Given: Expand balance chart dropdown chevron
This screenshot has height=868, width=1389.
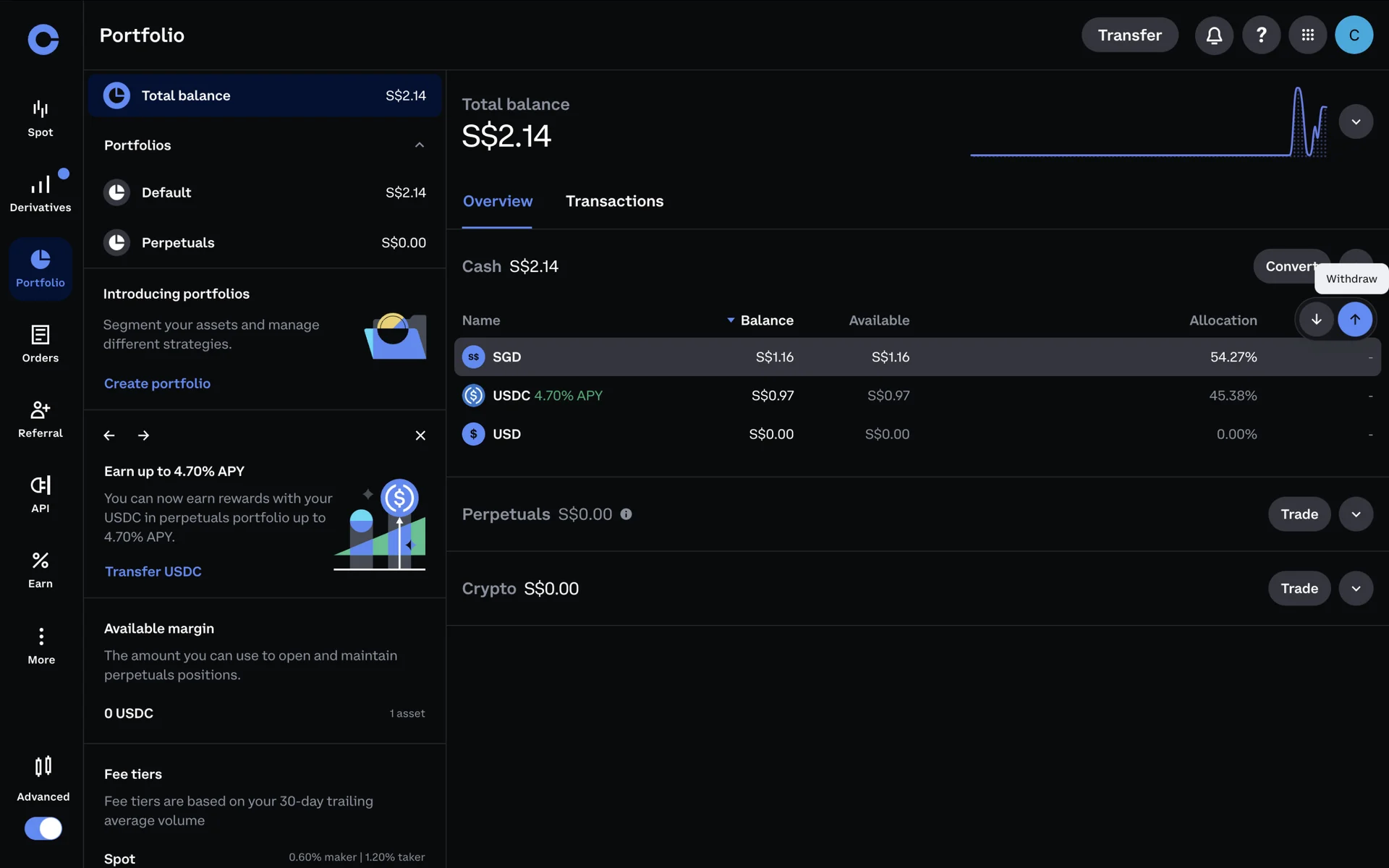Looking at the screenshot, I should 1356,122.
